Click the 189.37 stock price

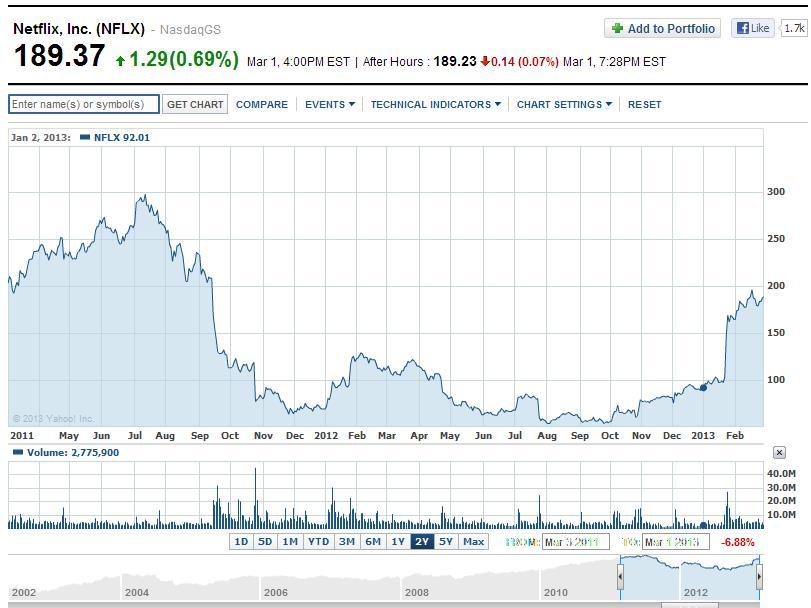59,56
